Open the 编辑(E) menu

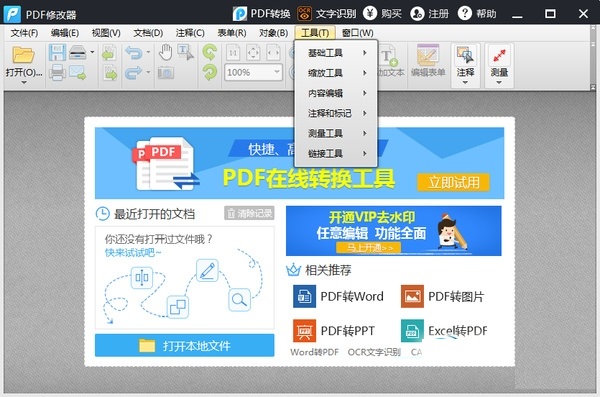pyautogui.click(x=65, y=33)
